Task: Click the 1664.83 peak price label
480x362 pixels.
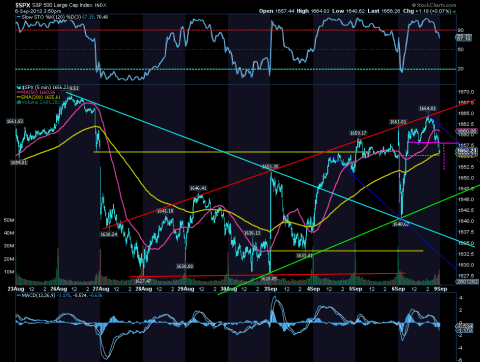Action: point(427,108)
